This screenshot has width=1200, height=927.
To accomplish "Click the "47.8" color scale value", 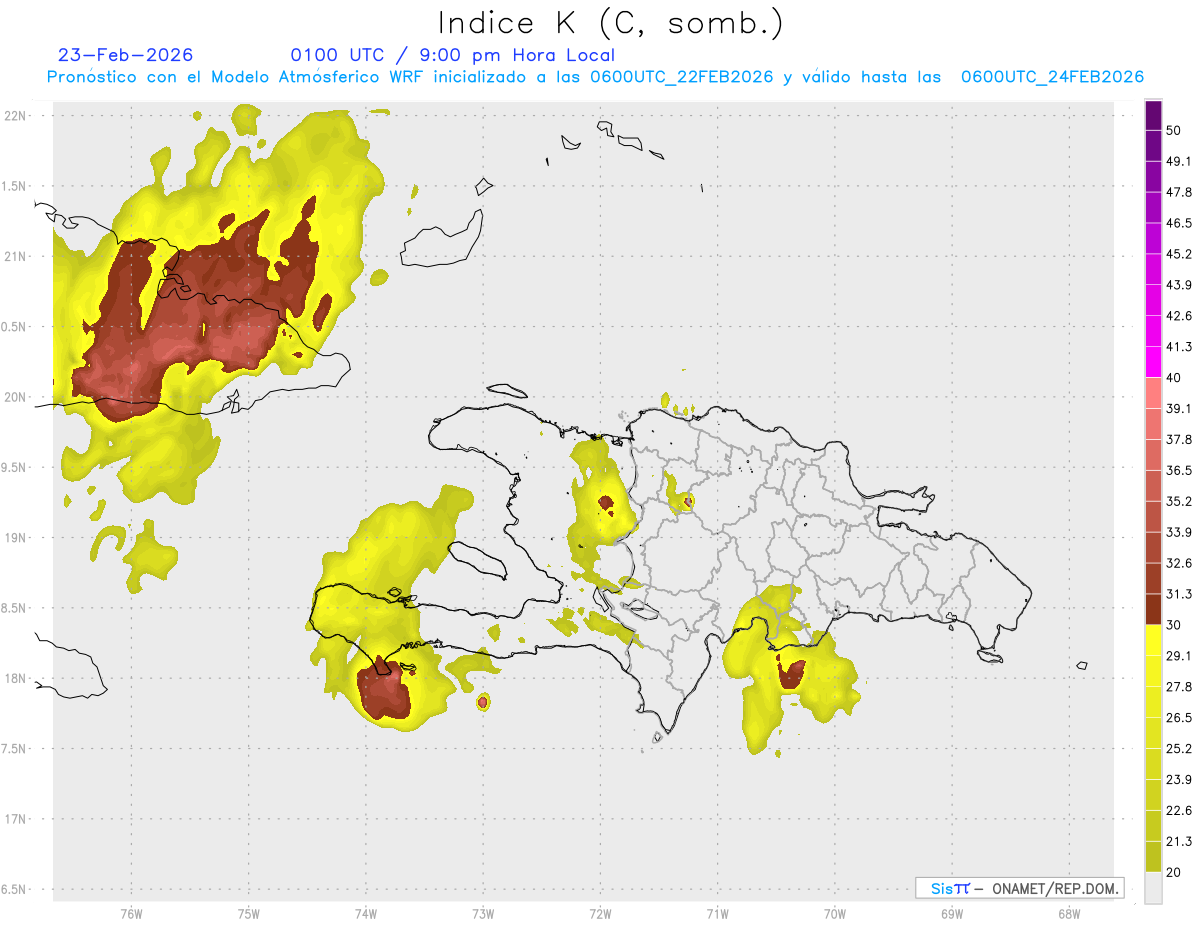I will point(1179,192).
